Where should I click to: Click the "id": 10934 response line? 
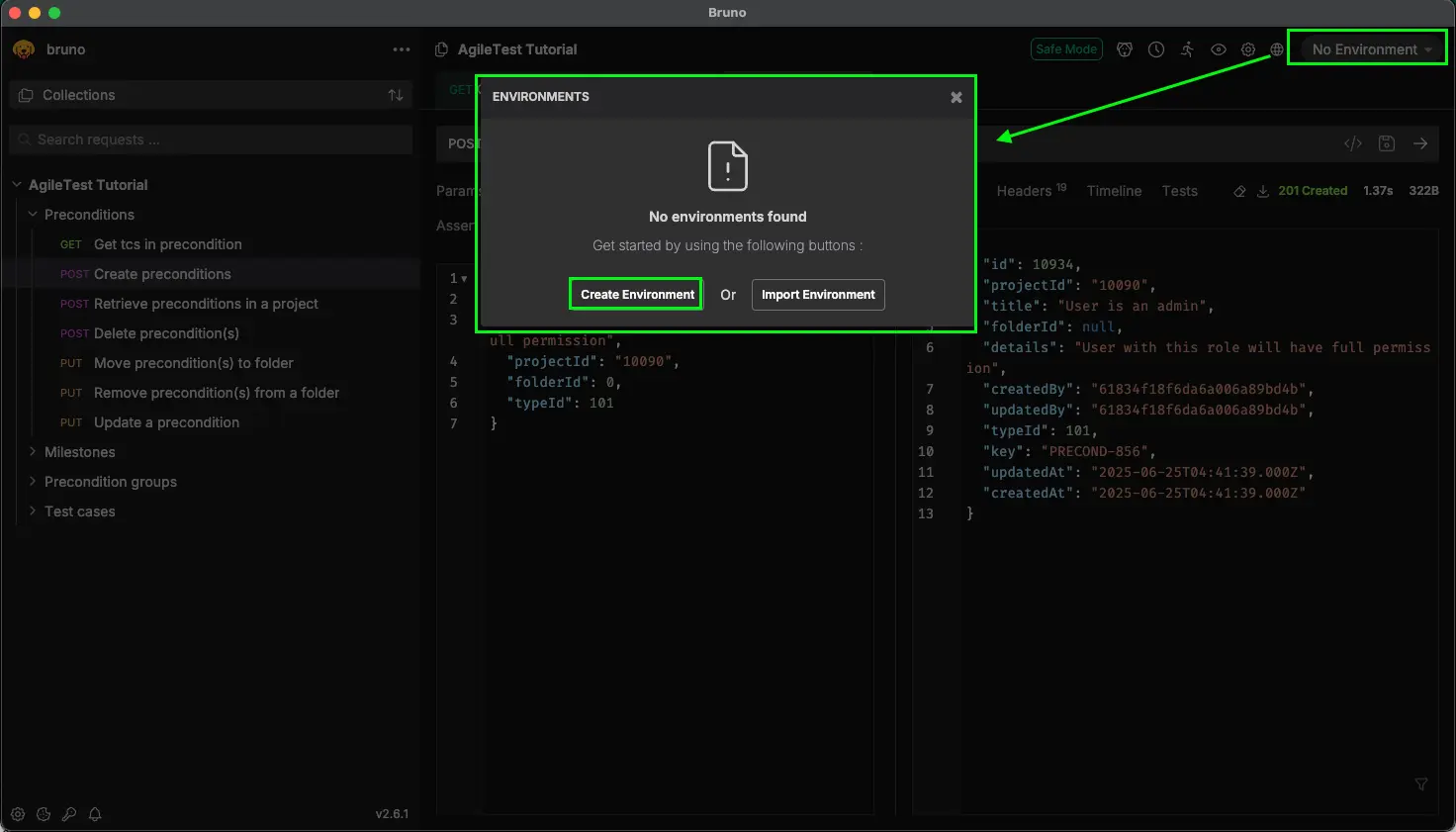1032,264
